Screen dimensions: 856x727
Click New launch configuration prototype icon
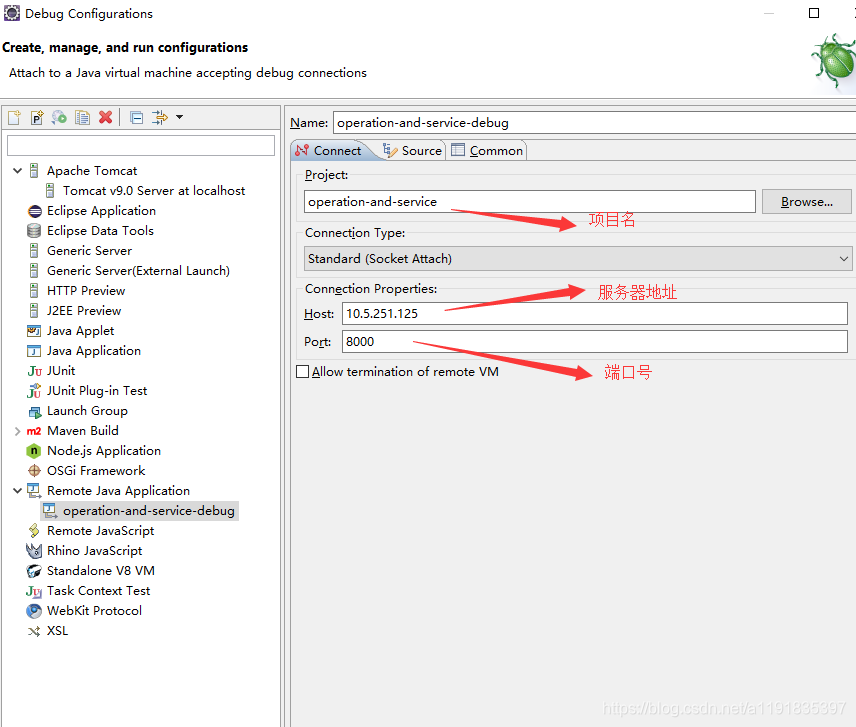pyautogui.click(x=37, y=117)
